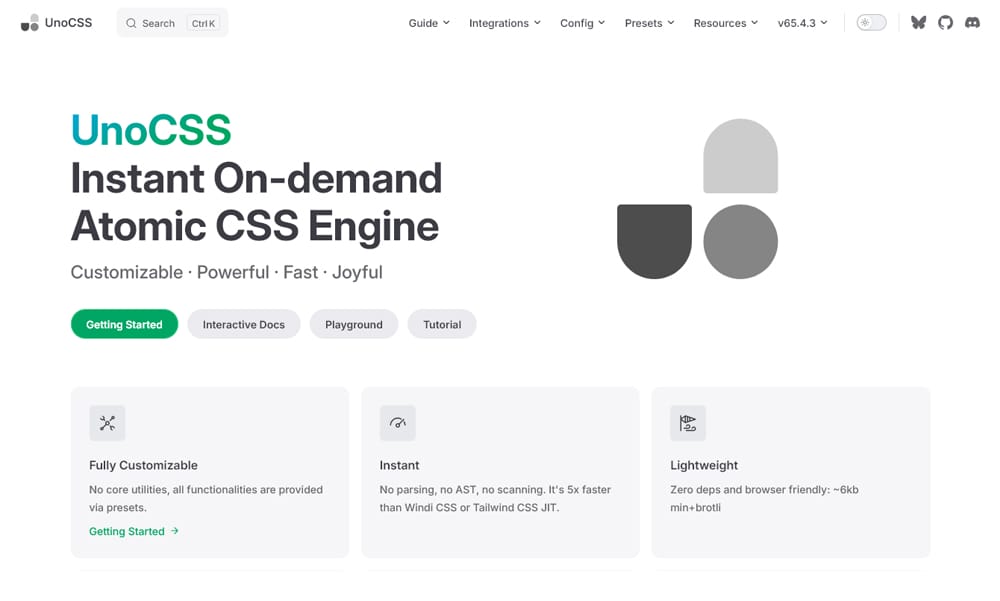Open the v65.4.3 version dropdown

pos(802,23)
